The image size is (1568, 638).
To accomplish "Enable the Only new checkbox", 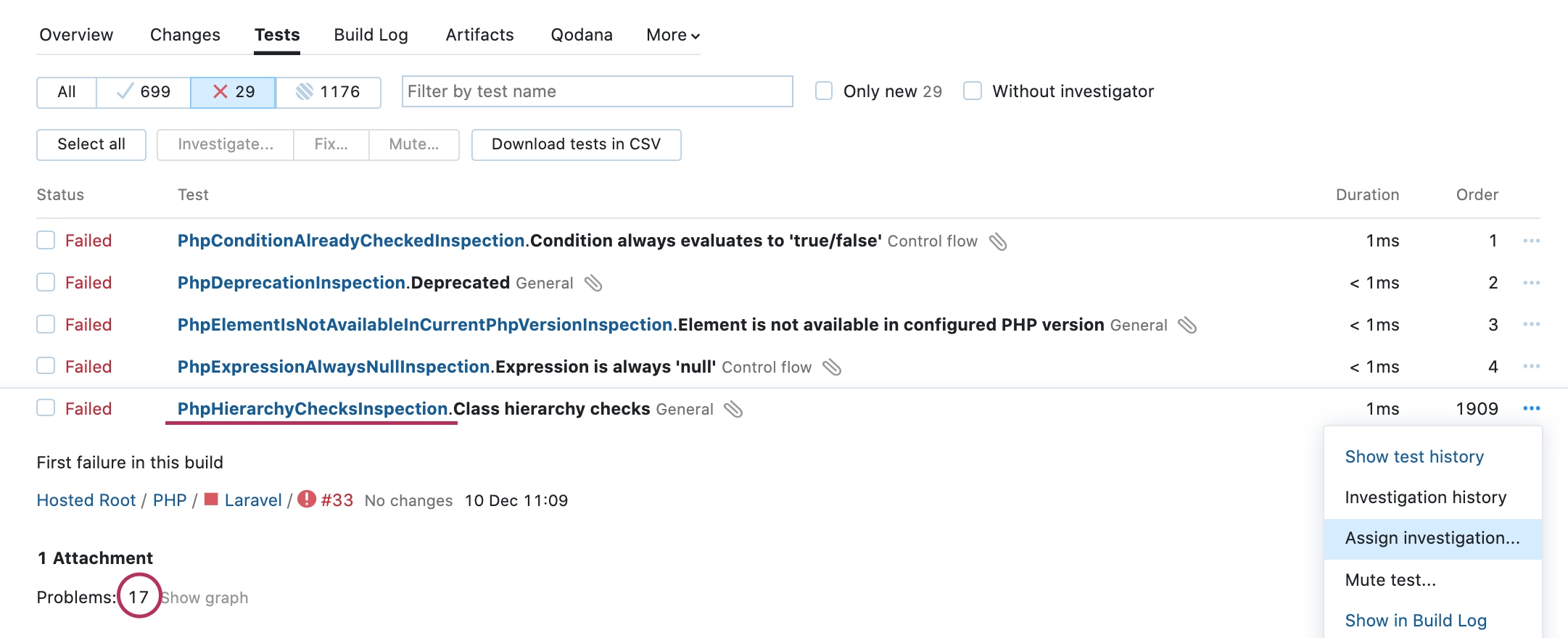I will [824, 91].
